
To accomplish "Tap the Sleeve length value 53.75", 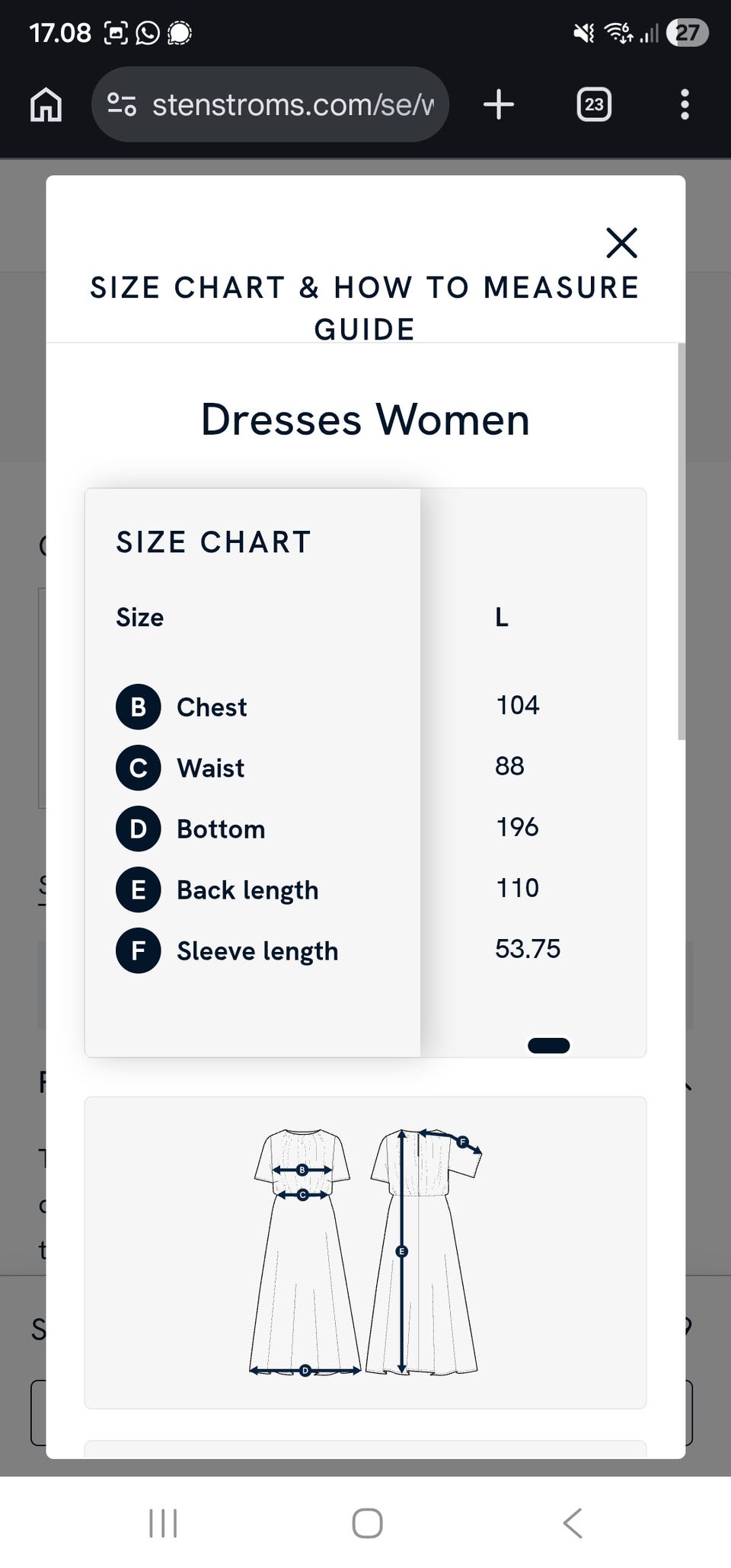I will [x=528, y=949].
